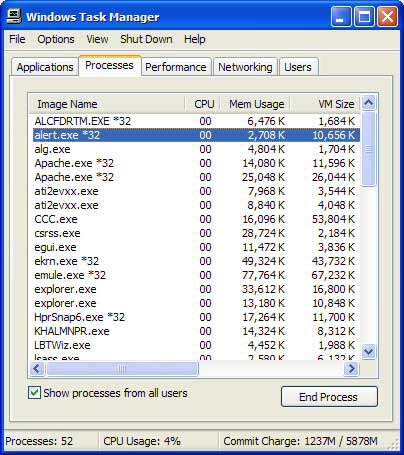Select Apache.exe *32 using 14,080 K

click(x=196, y=163)
